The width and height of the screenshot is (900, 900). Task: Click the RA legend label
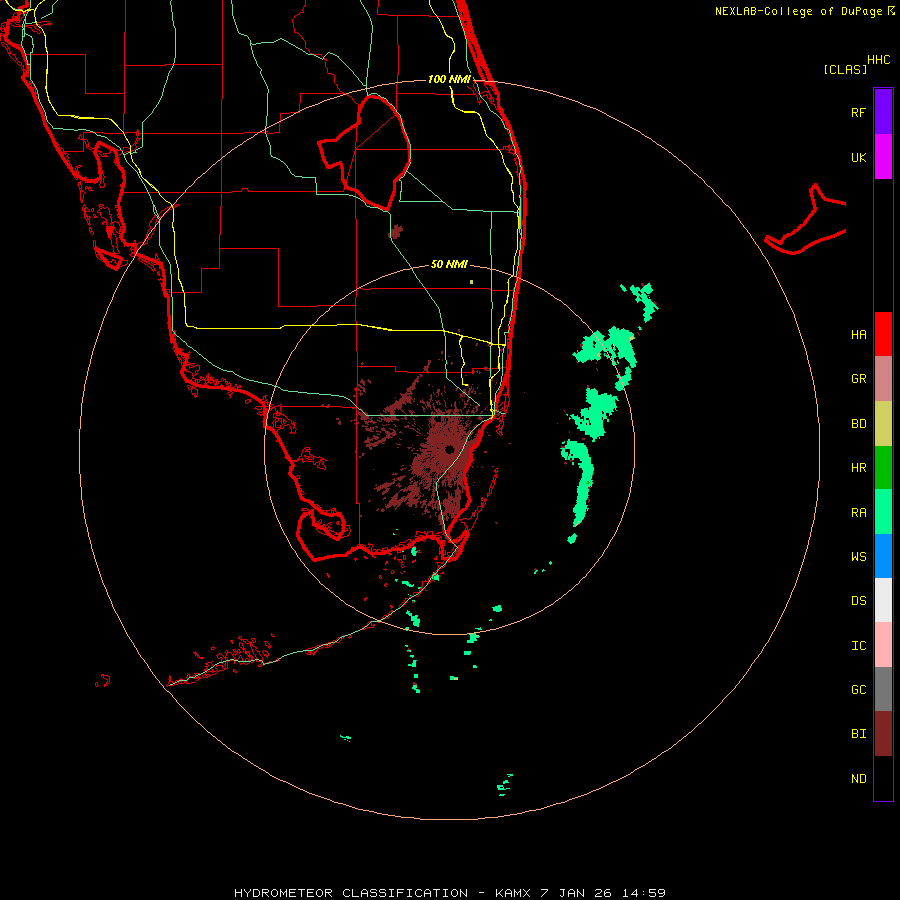[859, 513]
